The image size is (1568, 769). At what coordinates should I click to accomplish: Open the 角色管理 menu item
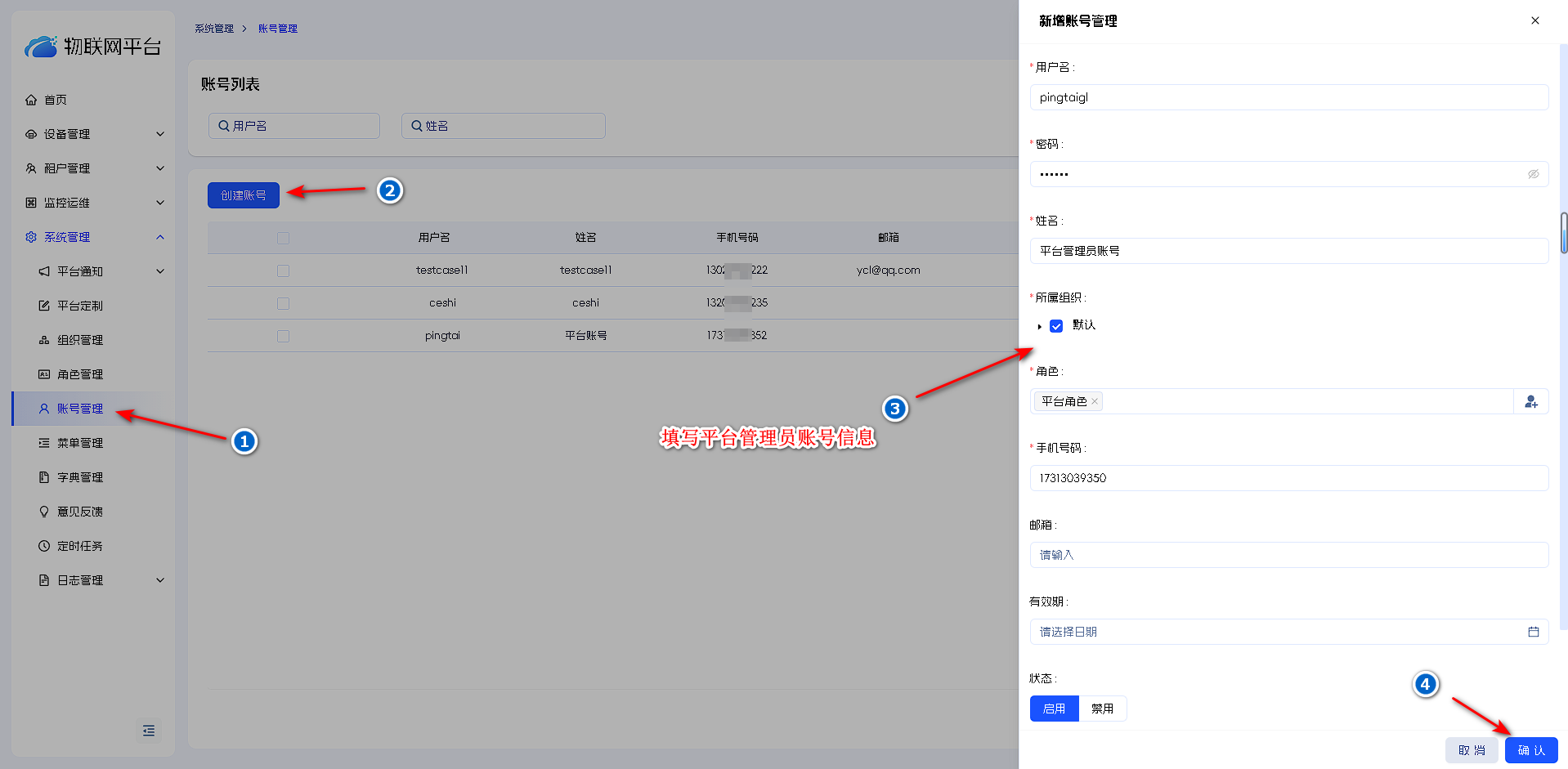click(x=80, y=374)
